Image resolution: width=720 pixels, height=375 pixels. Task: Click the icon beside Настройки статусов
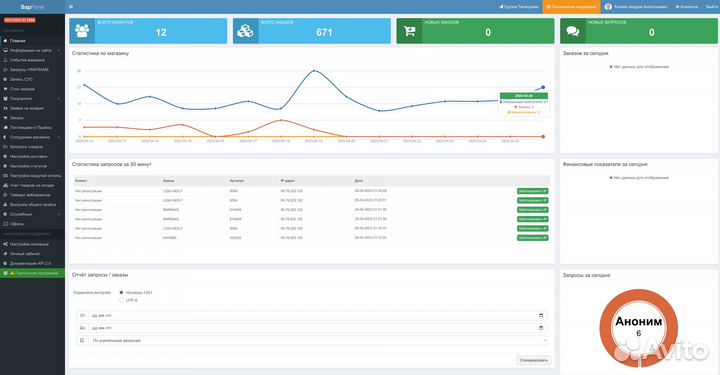[x=6, y=166]
